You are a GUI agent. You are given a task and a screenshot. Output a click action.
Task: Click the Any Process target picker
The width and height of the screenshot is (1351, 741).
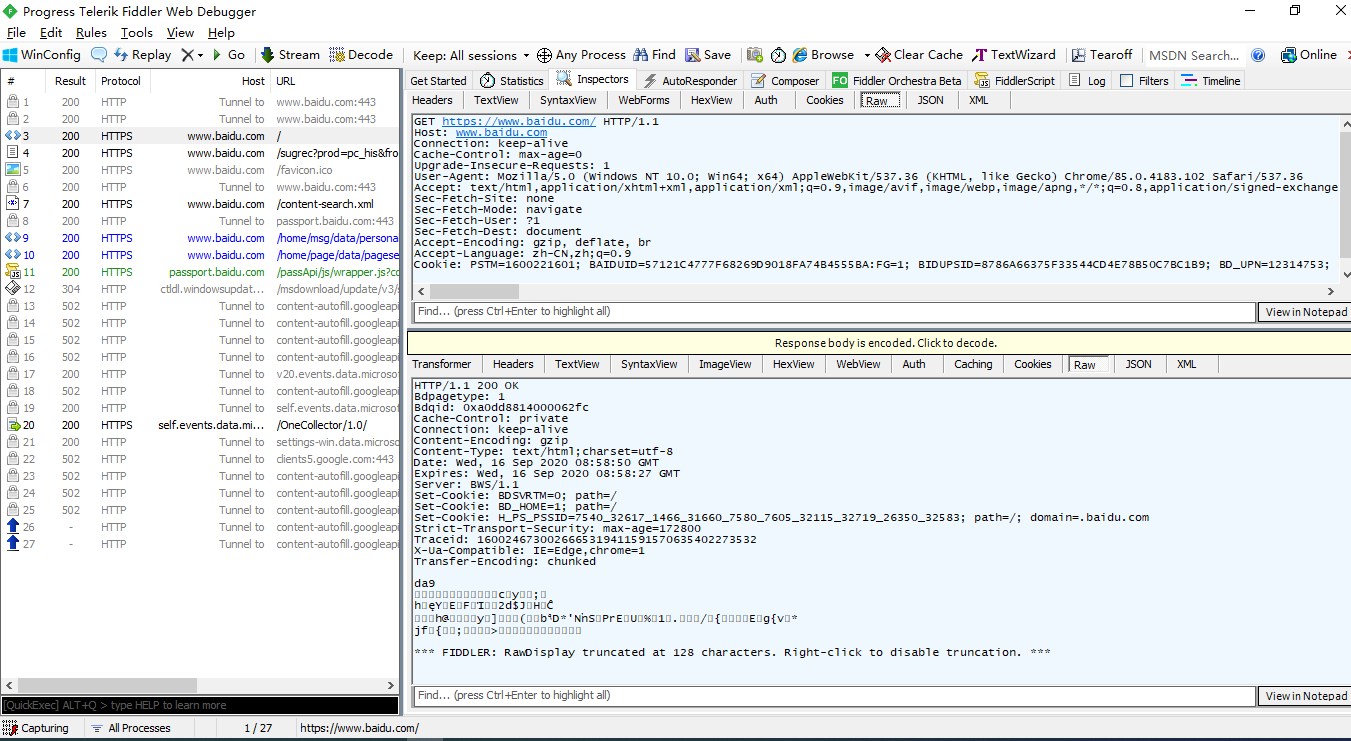tap(581, 55)
